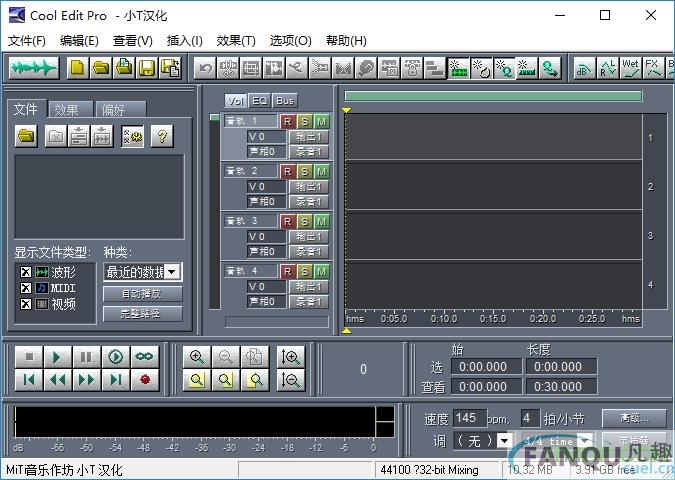Click track 2 录音1 button

coord(309,201)
